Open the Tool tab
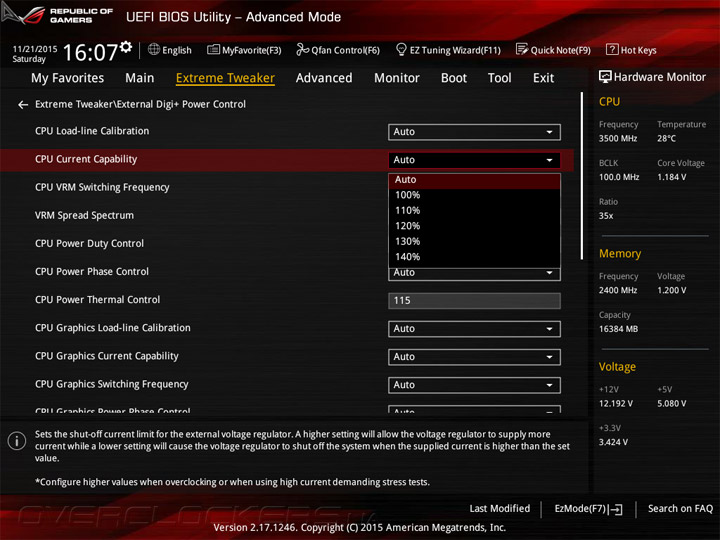 pyautogui.click(x=500, y=78)
